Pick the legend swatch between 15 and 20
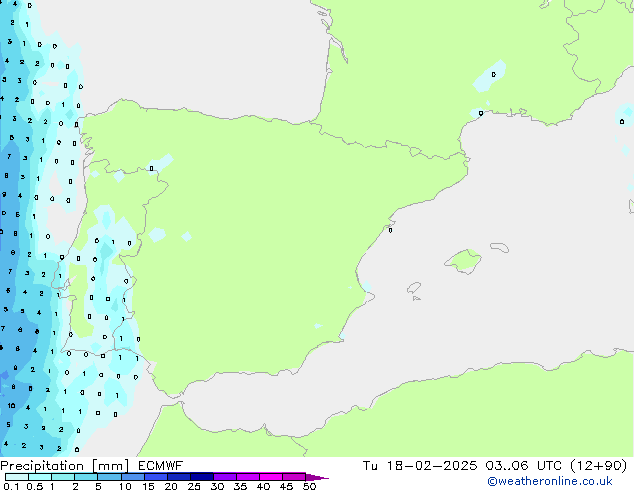 [x=156, y=477]
